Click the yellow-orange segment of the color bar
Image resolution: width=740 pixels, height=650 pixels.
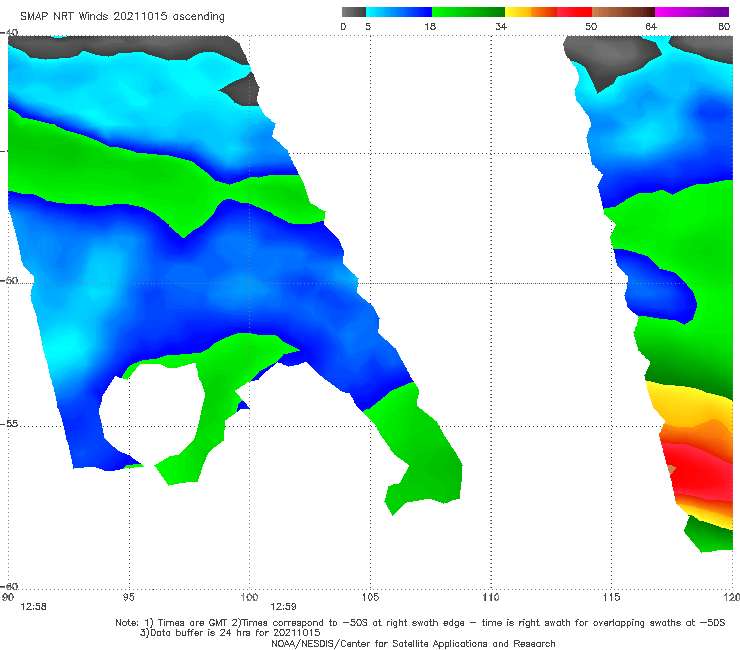pos(530,12)
